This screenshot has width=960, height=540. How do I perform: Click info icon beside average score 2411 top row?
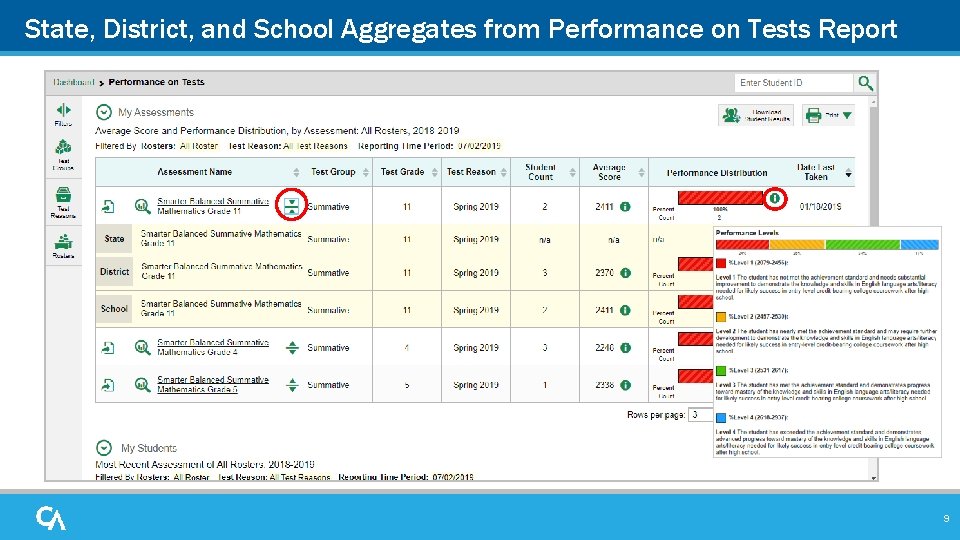(x=625, y=206)
